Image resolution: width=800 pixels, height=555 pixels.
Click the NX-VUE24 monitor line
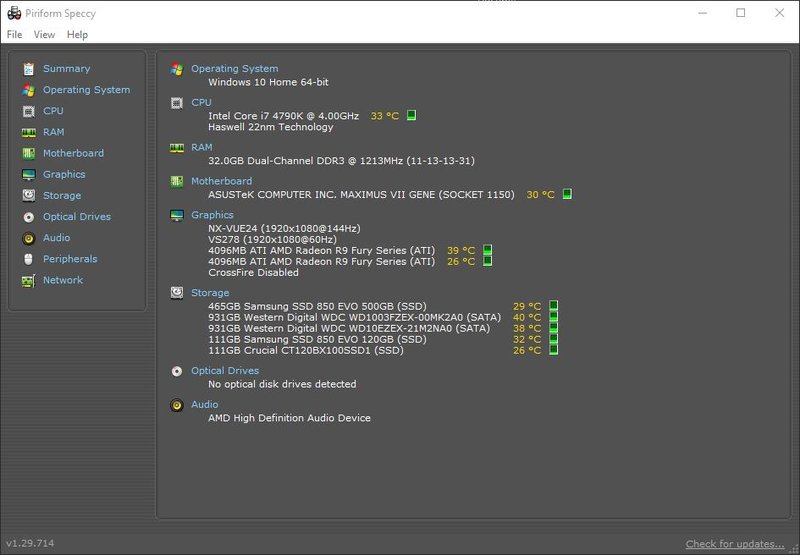(x=284, y=229)
